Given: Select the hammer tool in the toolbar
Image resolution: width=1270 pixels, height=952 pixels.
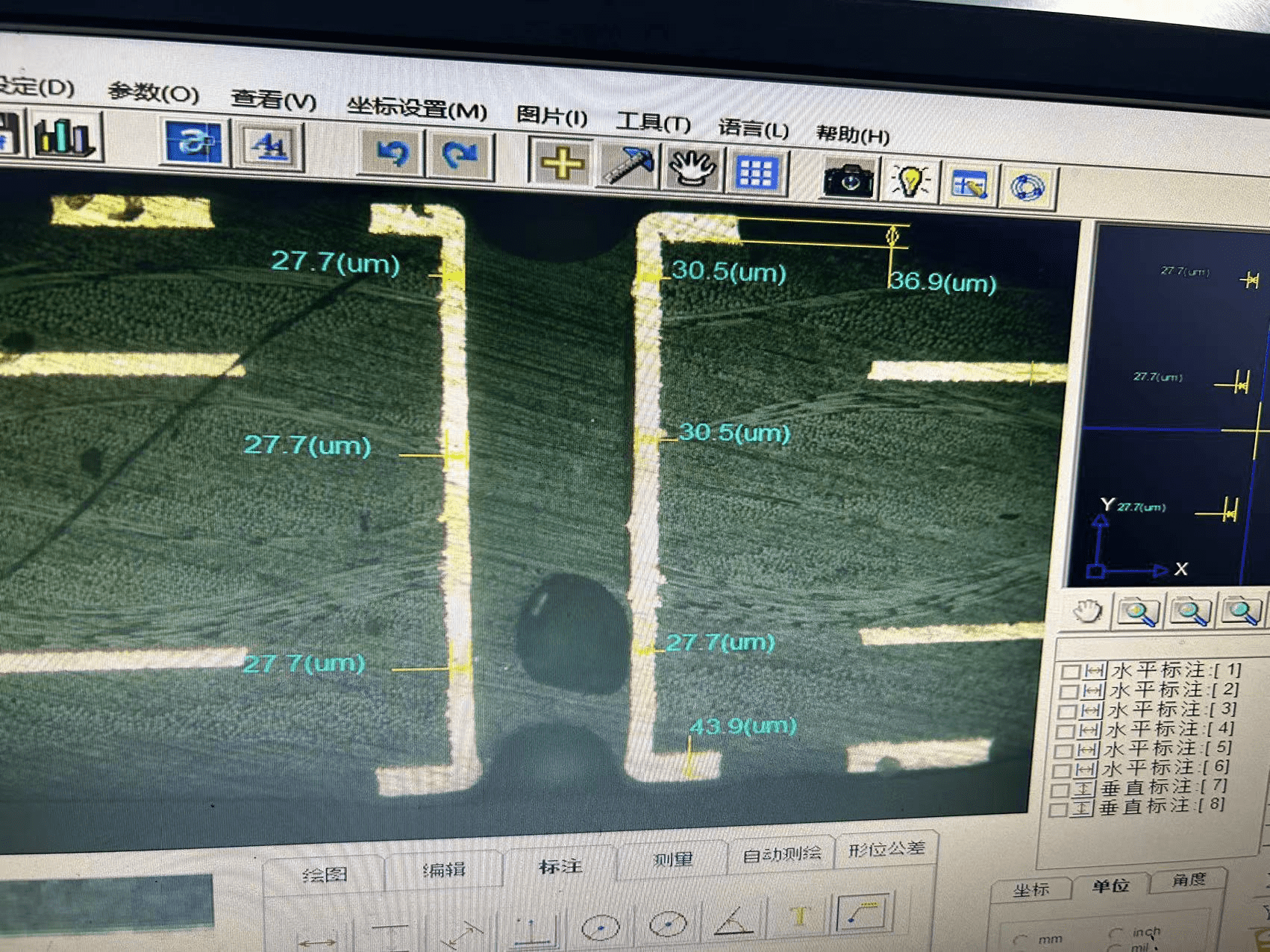Looking at the screenshot, I should coord(628,166).
